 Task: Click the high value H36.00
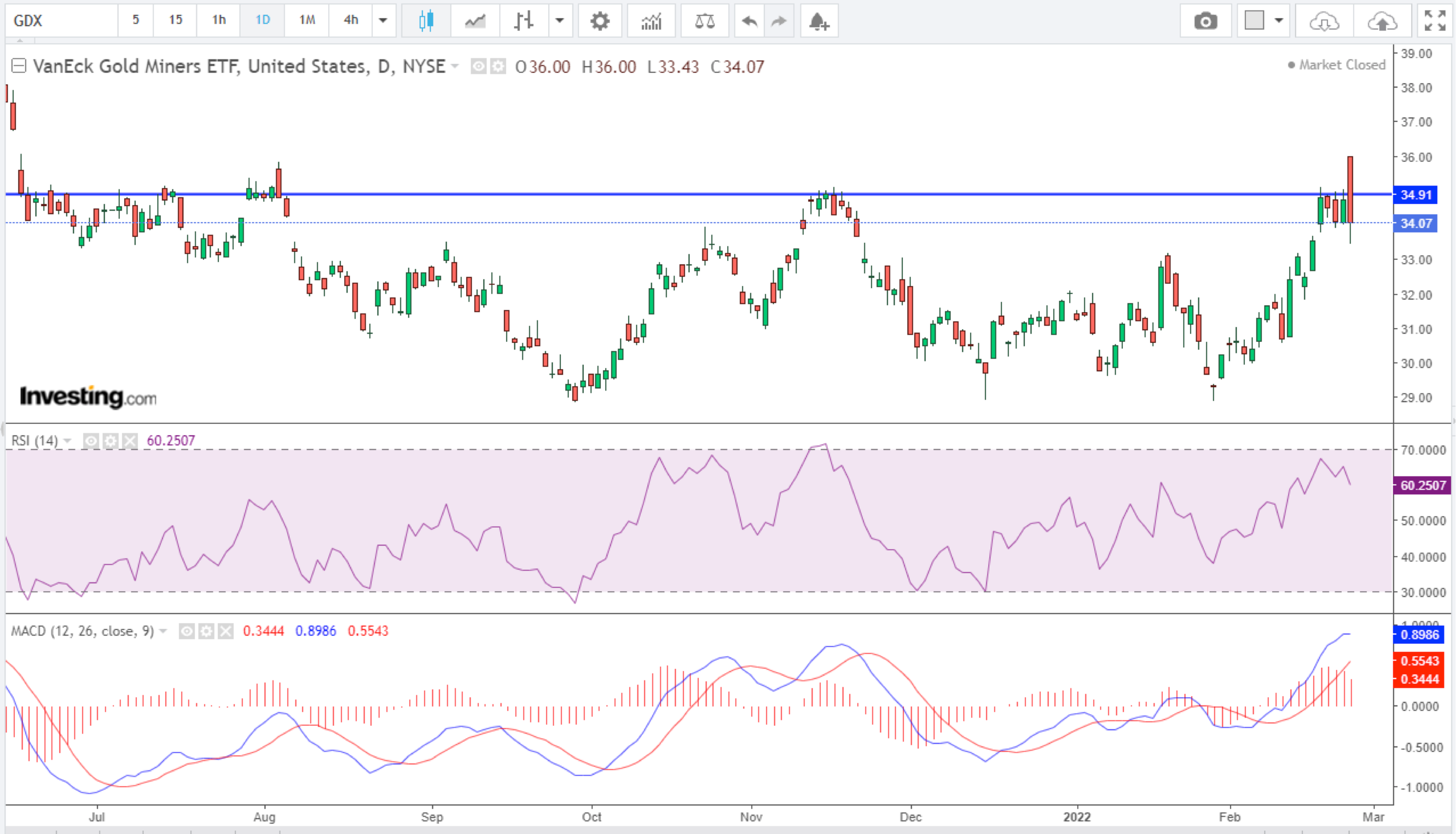[x=608, y=67]
